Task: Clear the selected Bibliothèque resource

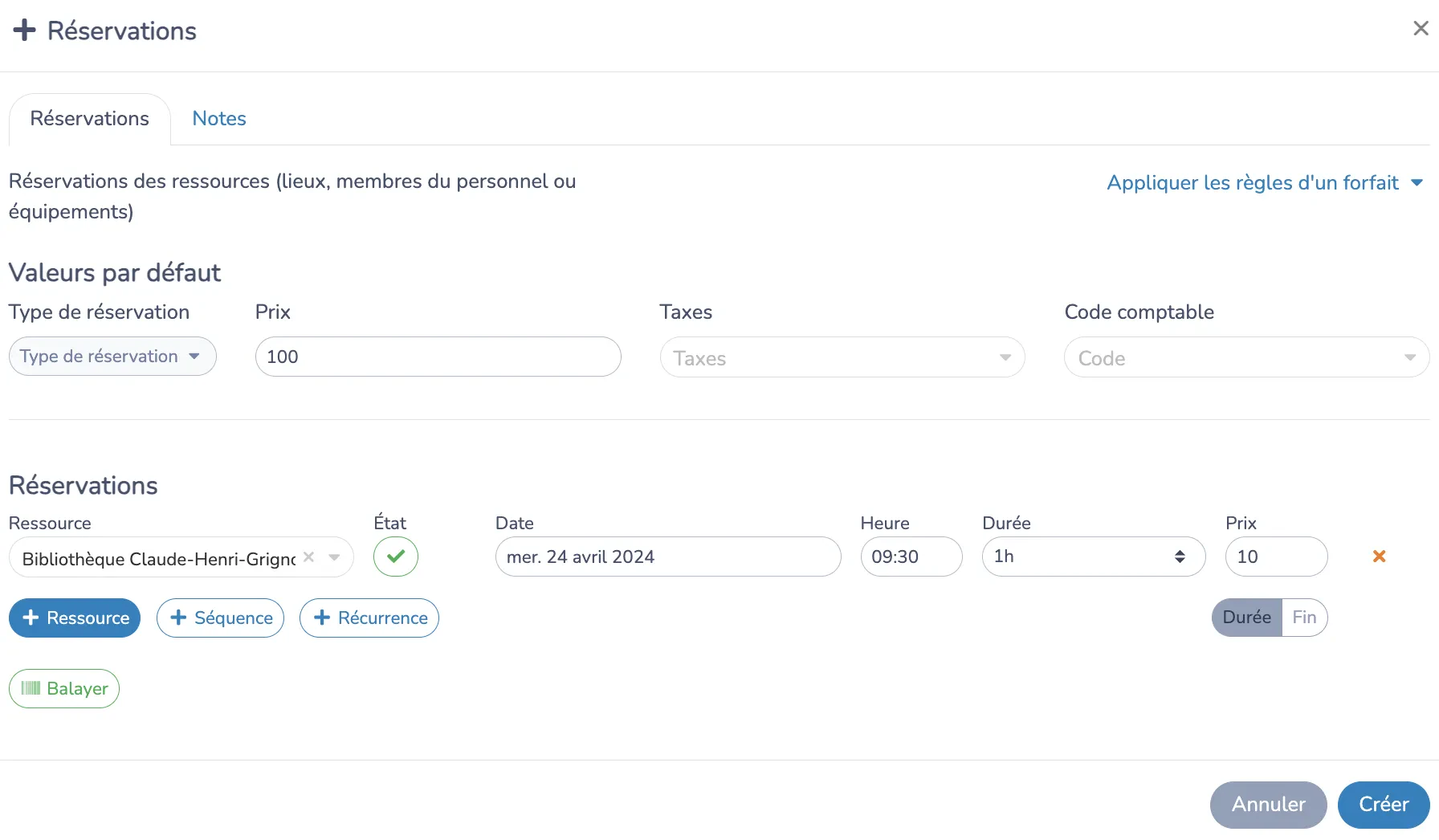Action: click(x=308, y=557)
